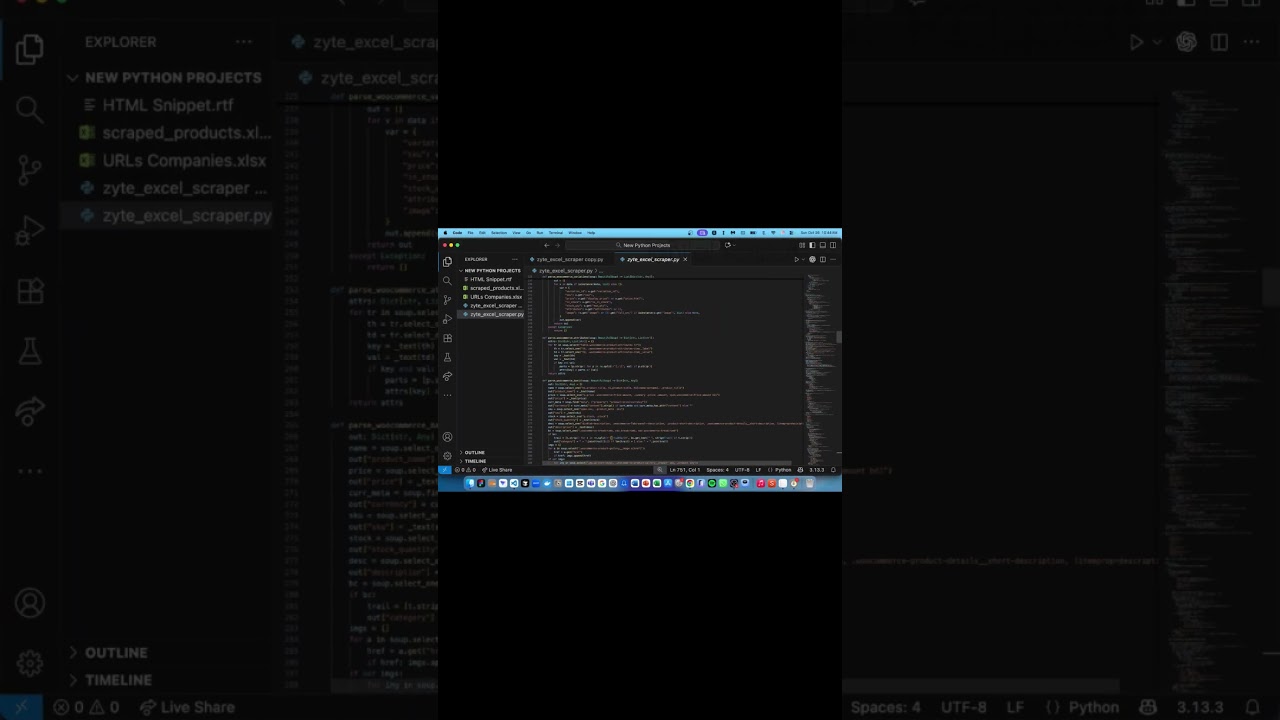1280x720 pixels.
Task: Click Ln 751, Col 1 in status bar
Action: coord(685,470)
